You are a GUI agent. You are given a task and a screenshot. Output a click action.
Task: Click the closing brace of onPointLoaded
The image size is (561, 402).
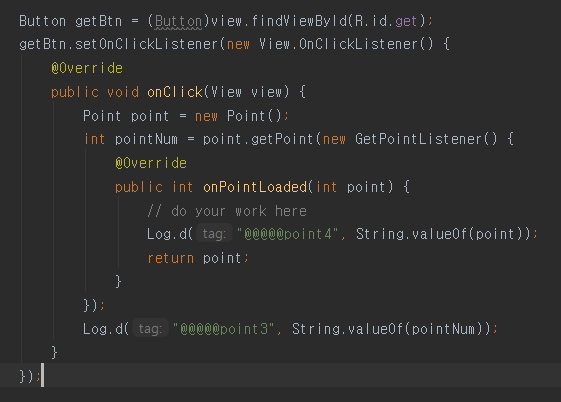(118, 281)
